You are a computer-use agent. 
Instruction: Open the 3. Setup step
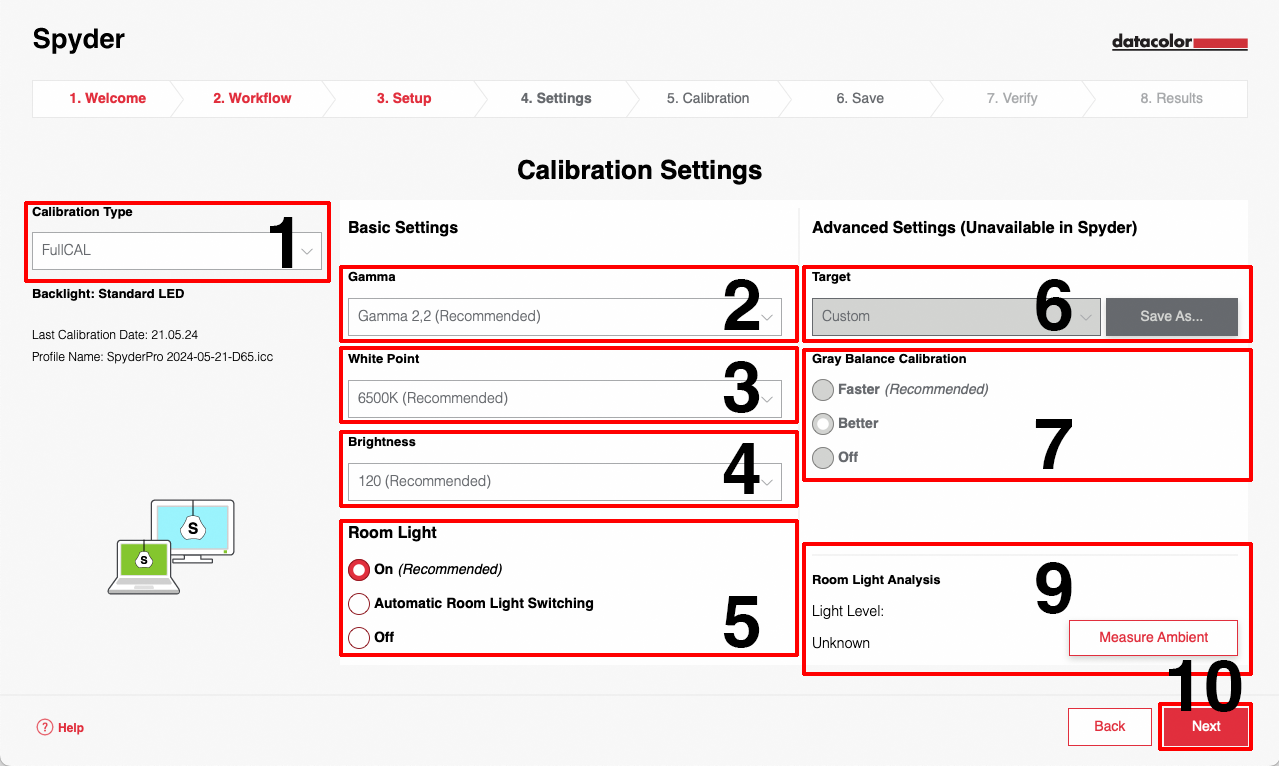click(404, 99)
